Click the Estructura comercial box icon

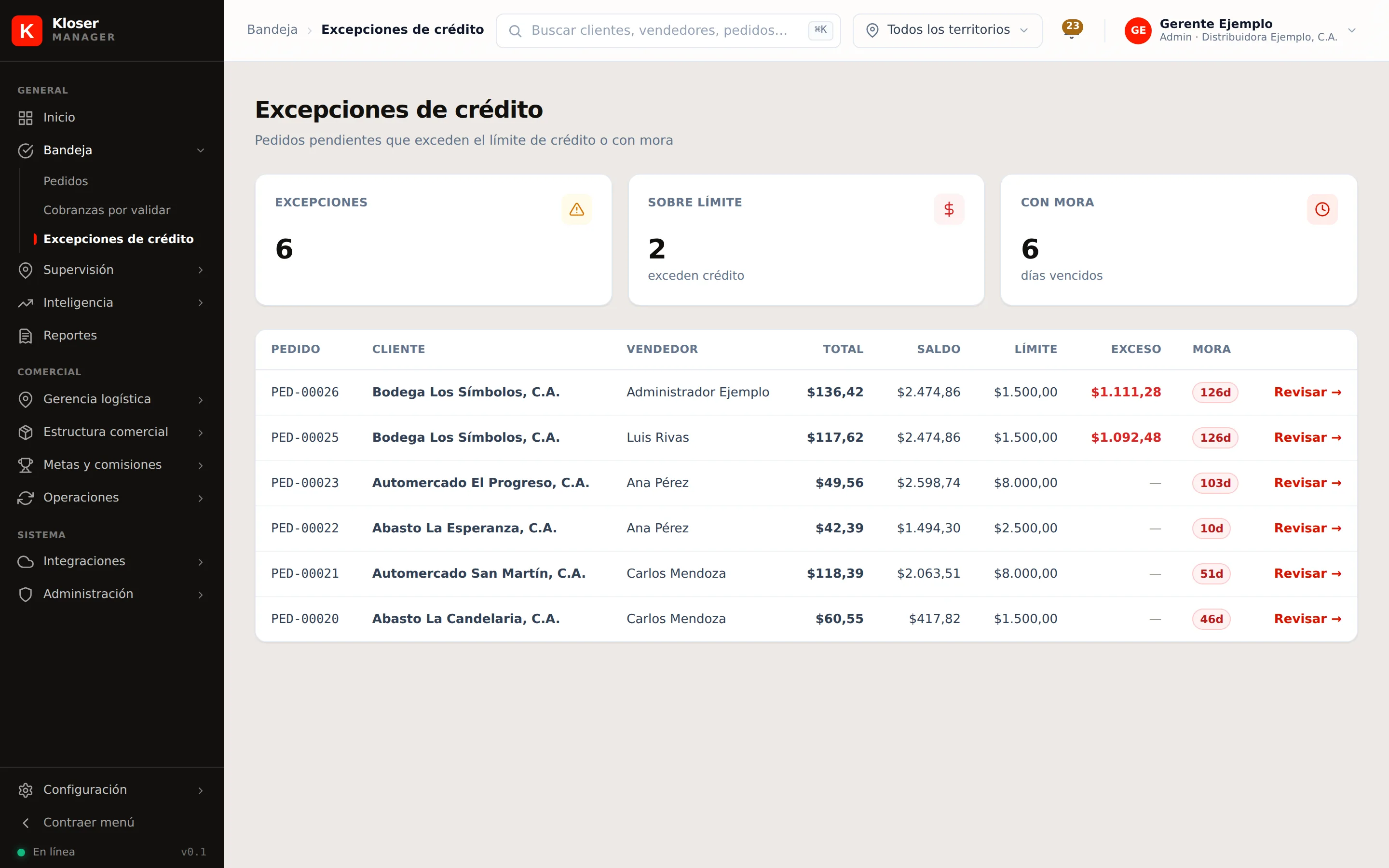point(25,432)
